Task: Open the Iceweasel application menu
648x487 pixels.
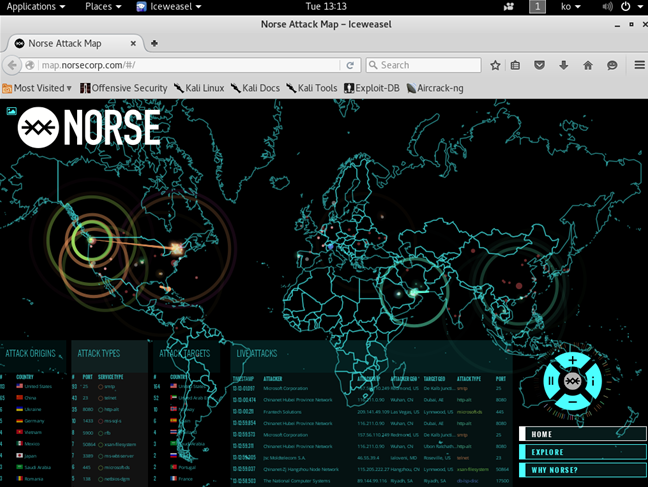Action: (169, 7)
